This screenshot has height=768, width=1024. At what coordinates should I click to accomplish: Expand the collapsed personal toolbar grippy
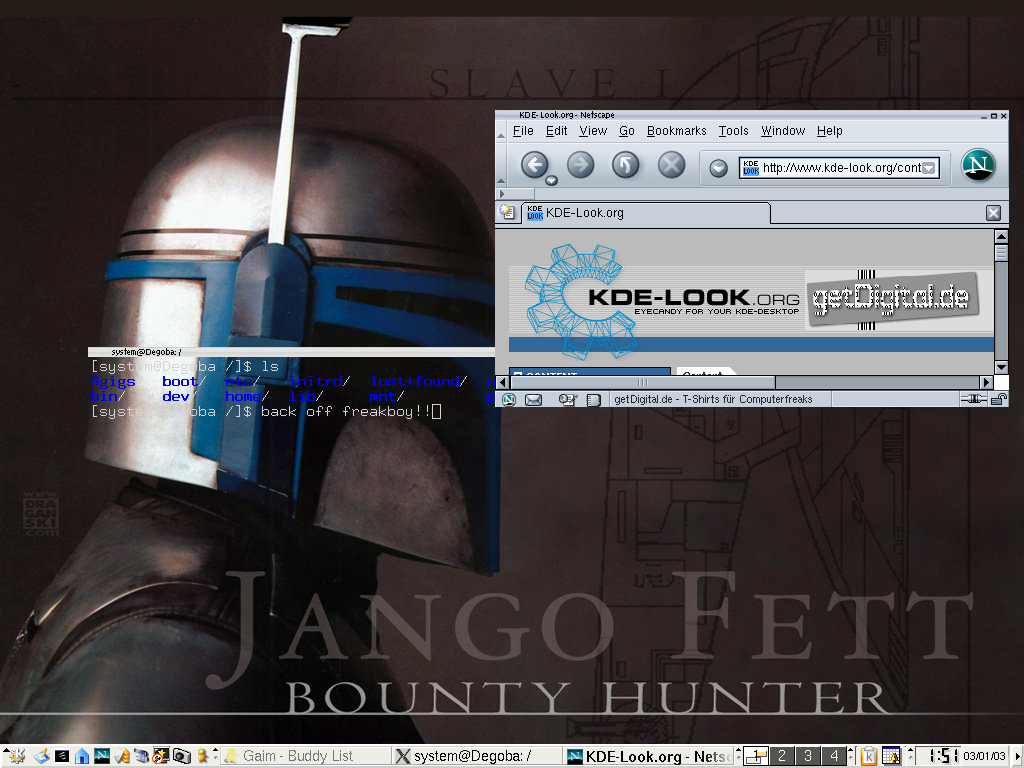(516, 193)
